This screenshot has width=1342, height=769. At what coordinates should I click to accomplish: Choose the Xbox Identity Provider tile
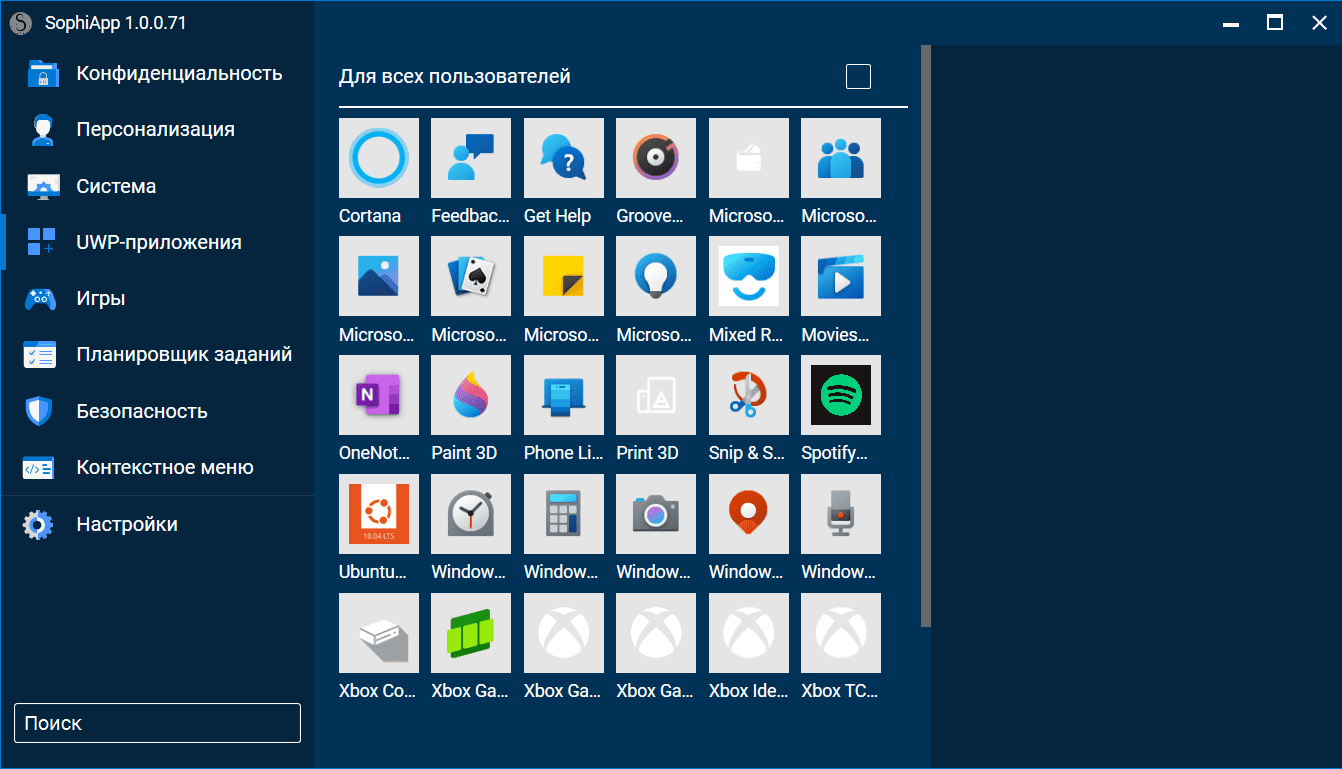[749, 633]
